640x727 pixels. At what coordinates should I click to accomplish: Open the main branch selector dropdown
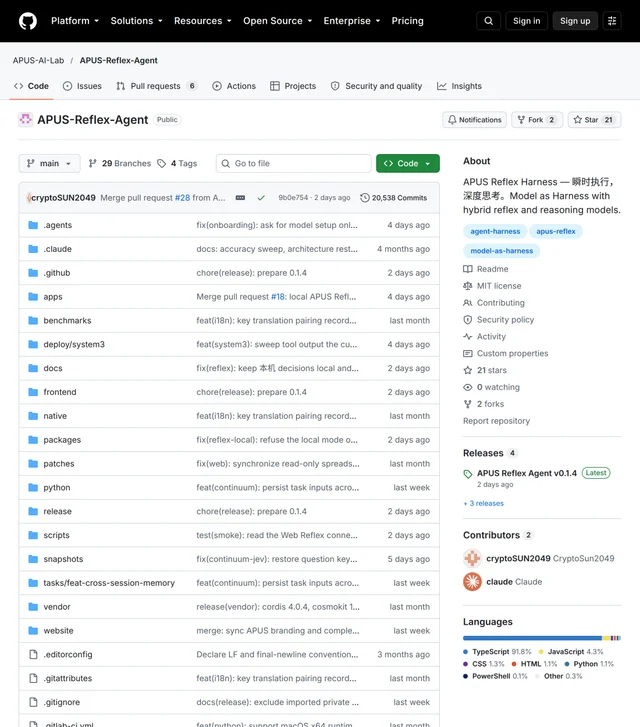[x=49, y=163]
